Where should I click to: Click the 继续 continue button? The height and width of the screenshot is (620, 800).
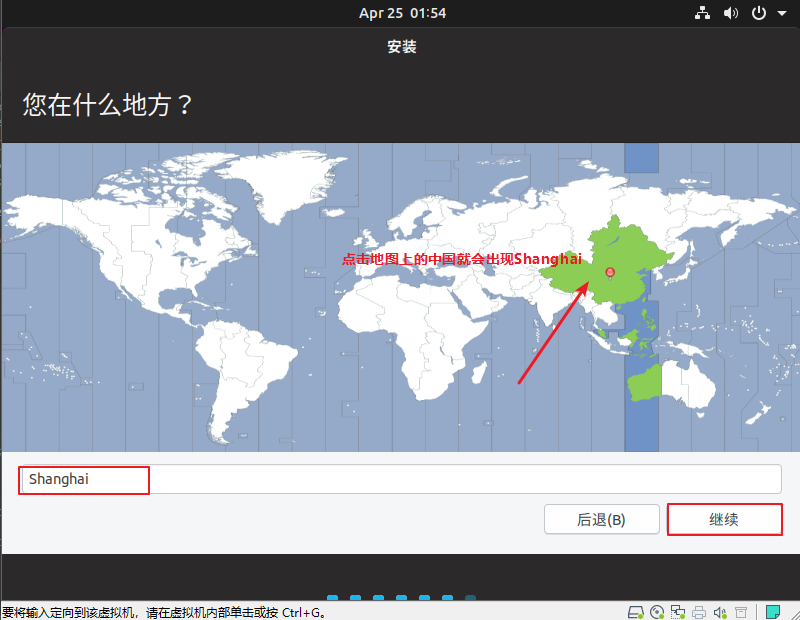pyautogui.click(x=724, y=519)
